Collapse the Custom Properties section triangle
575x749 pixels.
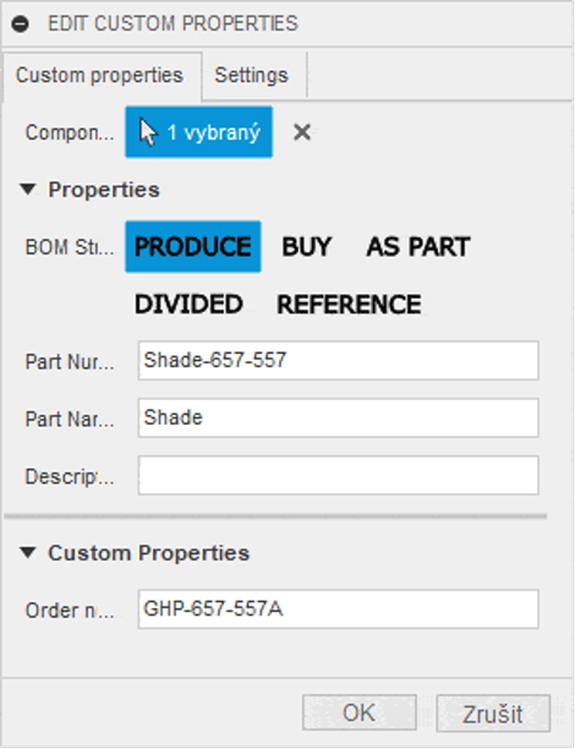coord(28,553)
